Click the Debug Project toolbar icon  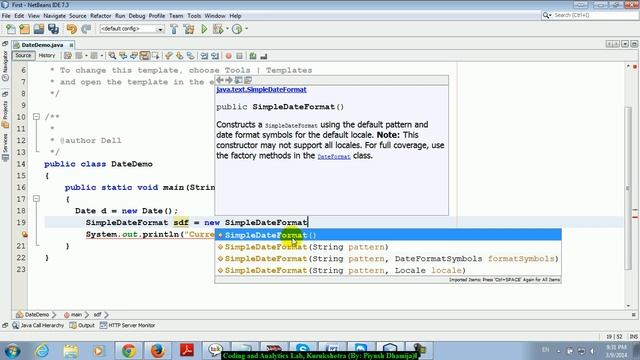pyautogui.click(x=218, y=29)
